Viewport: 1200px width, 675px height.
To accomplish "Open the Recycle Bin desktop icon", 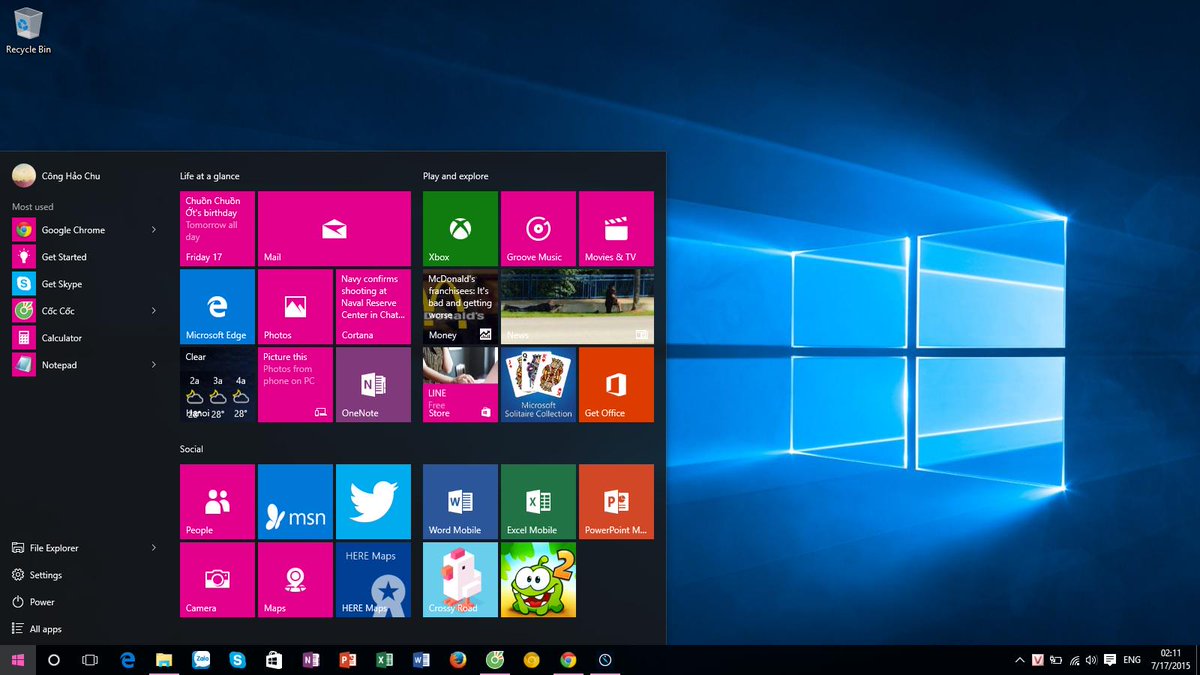I will pos(28,30).
